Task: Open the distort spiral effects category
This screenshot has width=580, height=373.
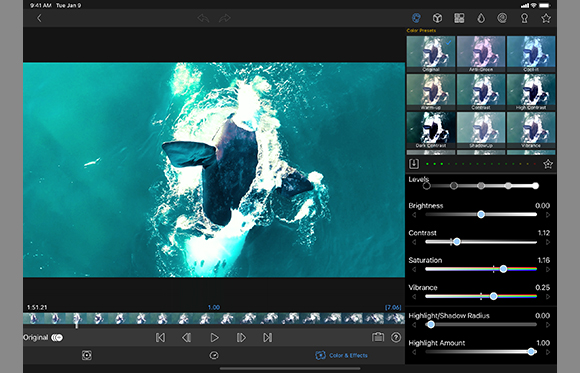Action: 502,18
